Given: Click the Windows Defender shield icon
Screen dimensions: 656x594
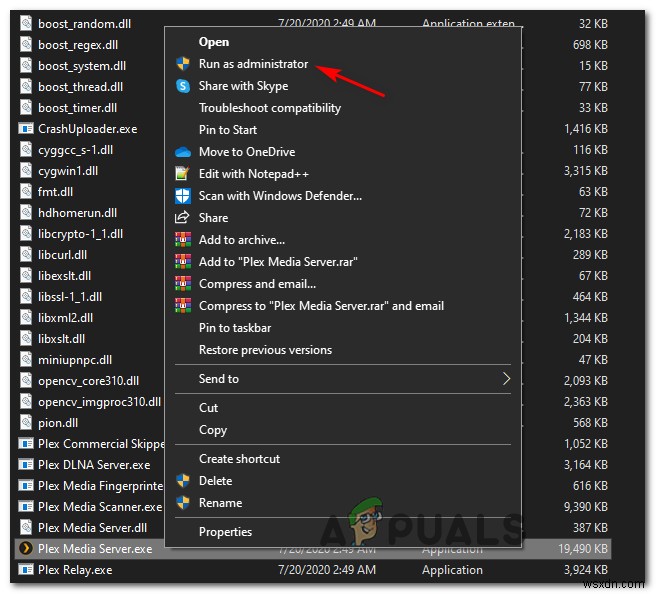Looking at the screenshot, I should pyautogui.click(x=183, y=196).
